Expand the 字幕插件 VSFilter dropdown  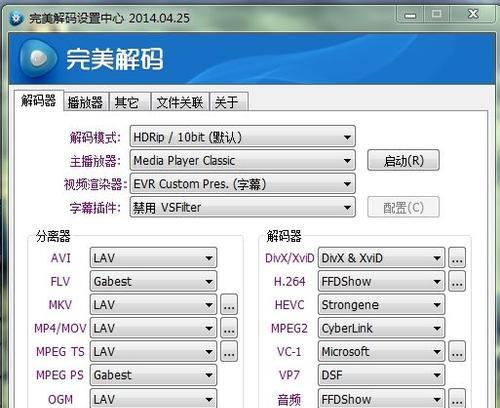[243, 207]
